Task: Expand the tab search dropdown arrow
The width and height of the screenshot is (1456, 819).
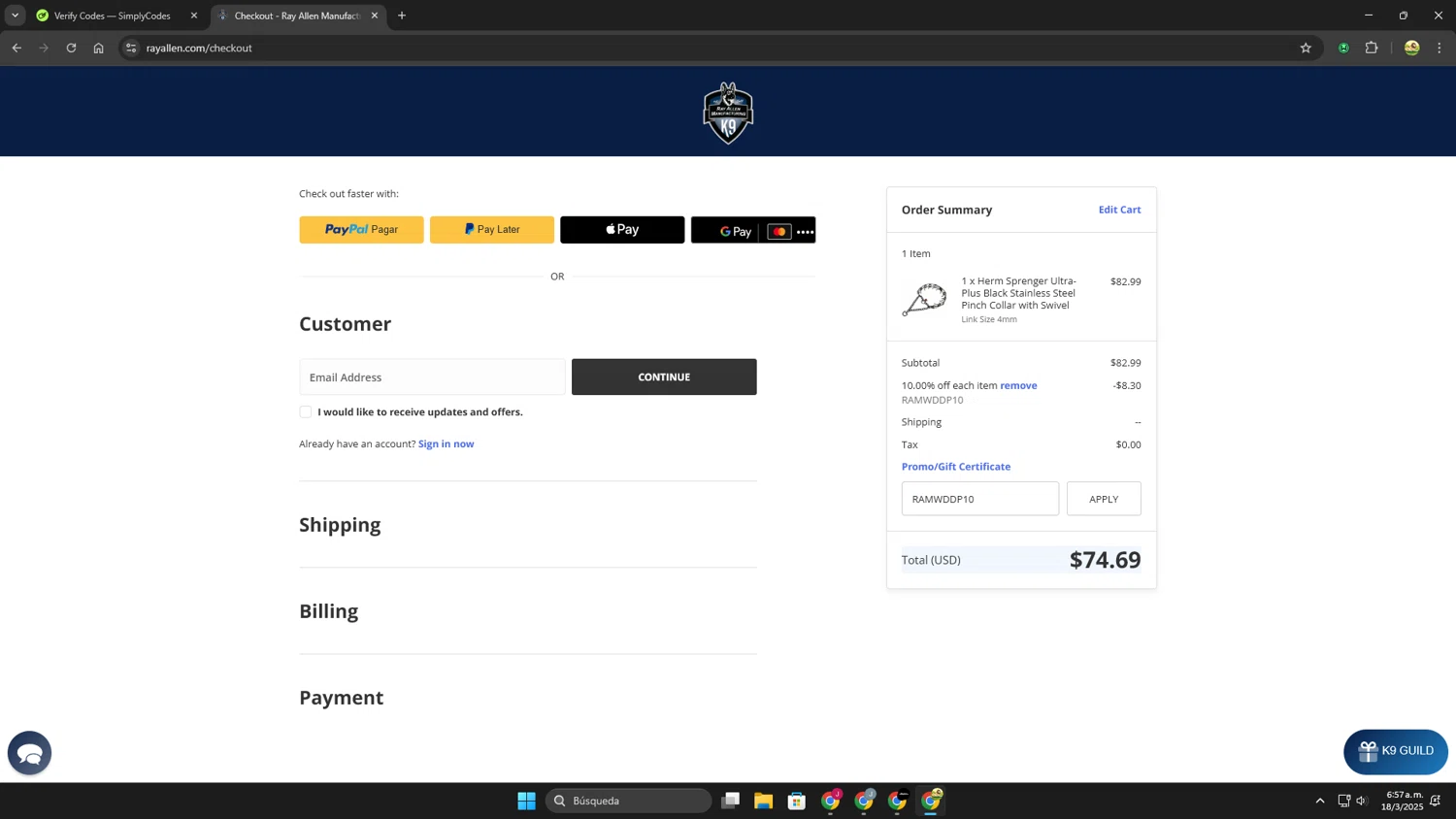Action: [15, 16]
